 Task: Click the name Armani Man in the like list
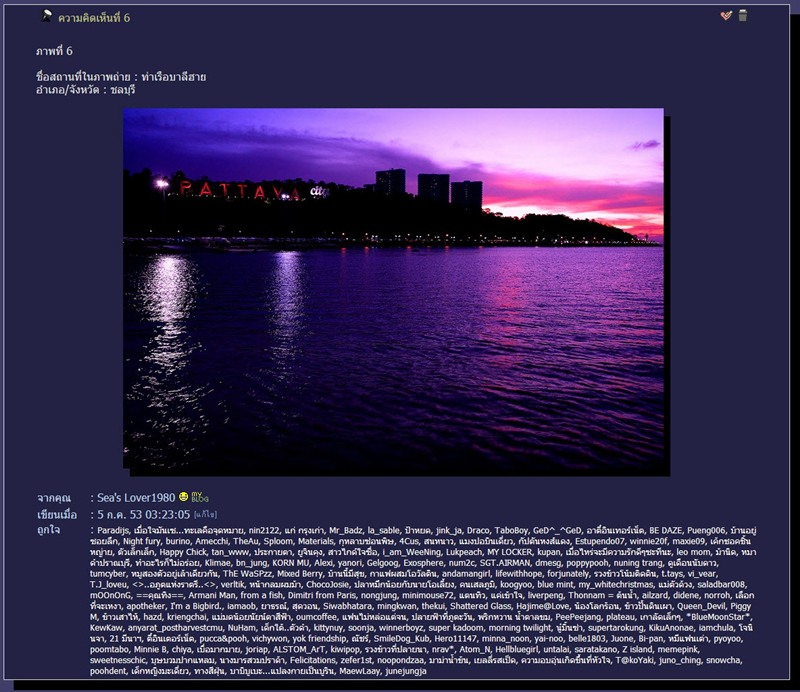click(x=212, y=595)
